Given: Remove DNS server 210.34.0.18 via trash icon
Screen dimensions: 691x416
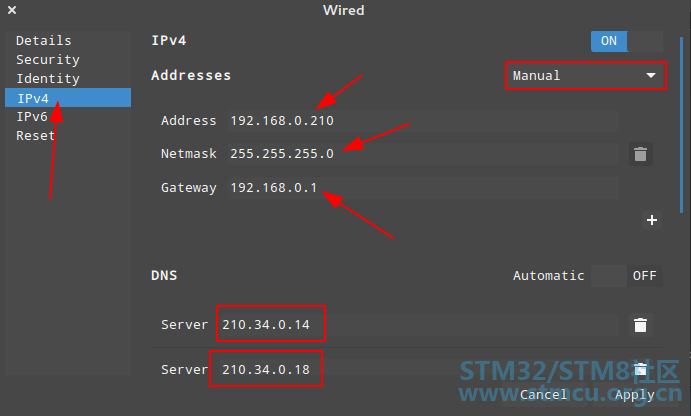Looking at the screenshot, I should point(640,368).
